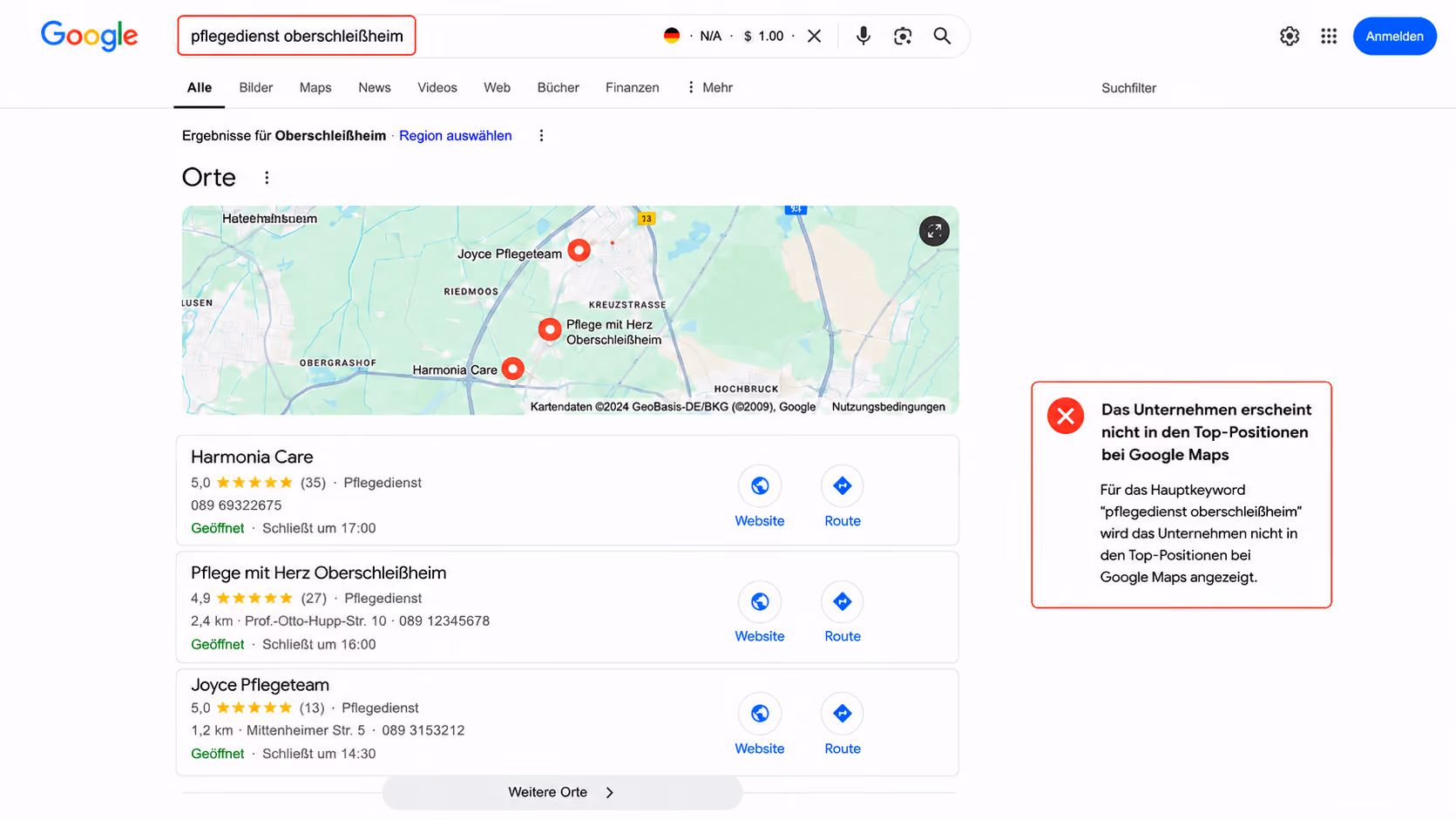Select the Web tab

pos(498,87)
